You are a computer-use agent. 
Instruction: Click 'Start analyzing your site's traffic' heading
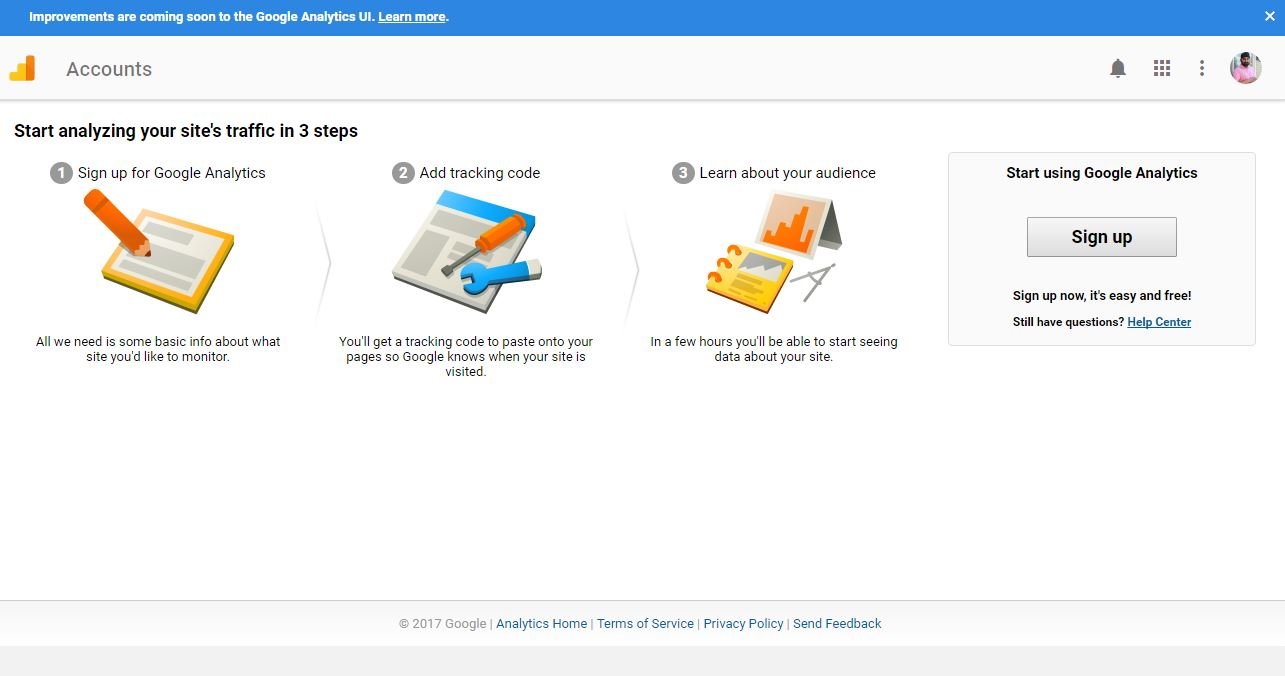click(x=186, y=131)
